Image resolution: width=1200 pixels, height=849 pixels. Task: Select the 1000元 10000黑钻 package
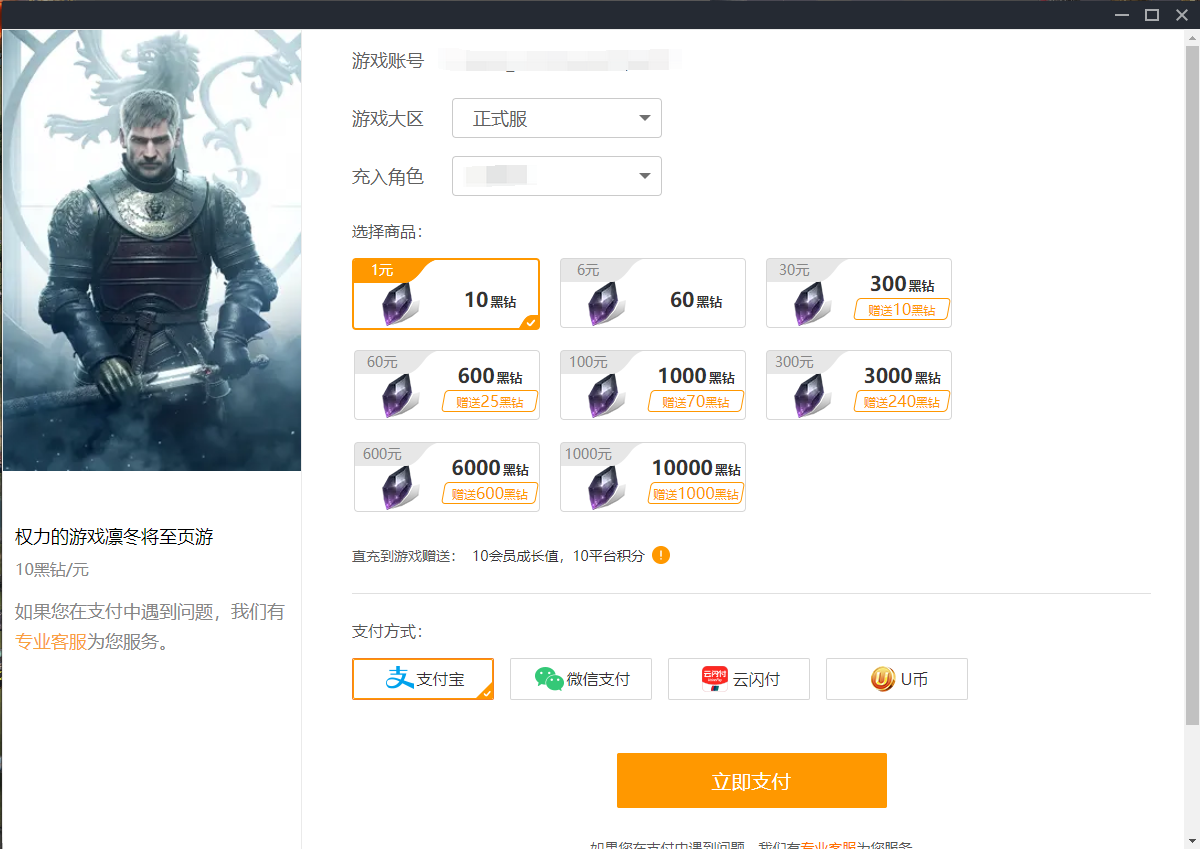(x=653, y=477)
